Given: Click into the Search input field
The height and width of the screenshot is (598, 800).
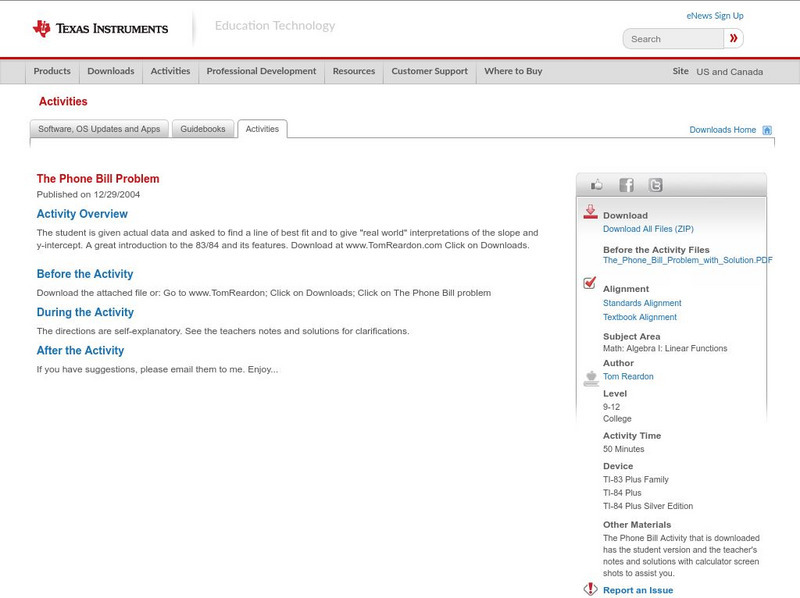Looking at the screenshot, I should click(x=674, y=39).
